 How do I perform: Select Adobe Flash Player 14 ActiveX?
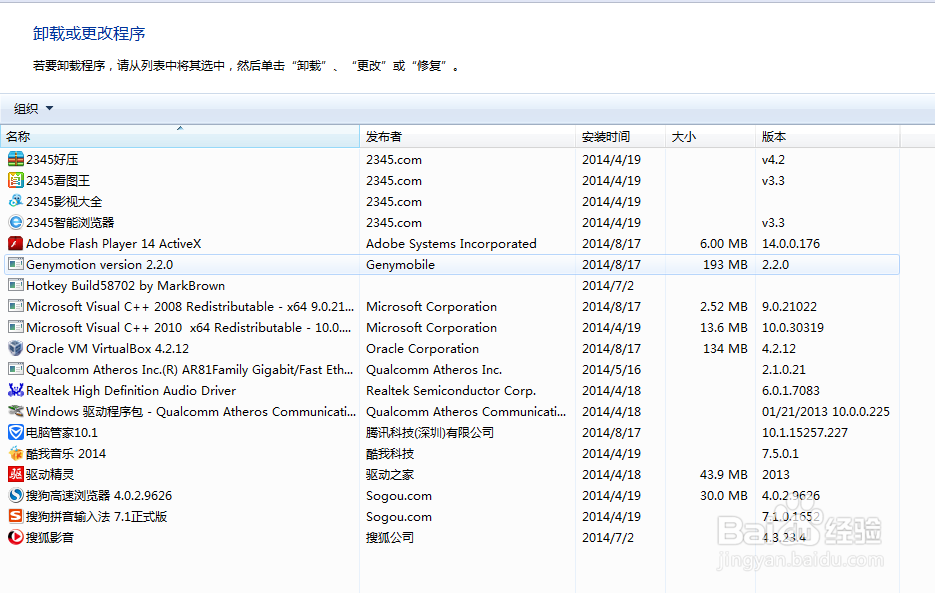pyautogui.click(x=113, y=243)
